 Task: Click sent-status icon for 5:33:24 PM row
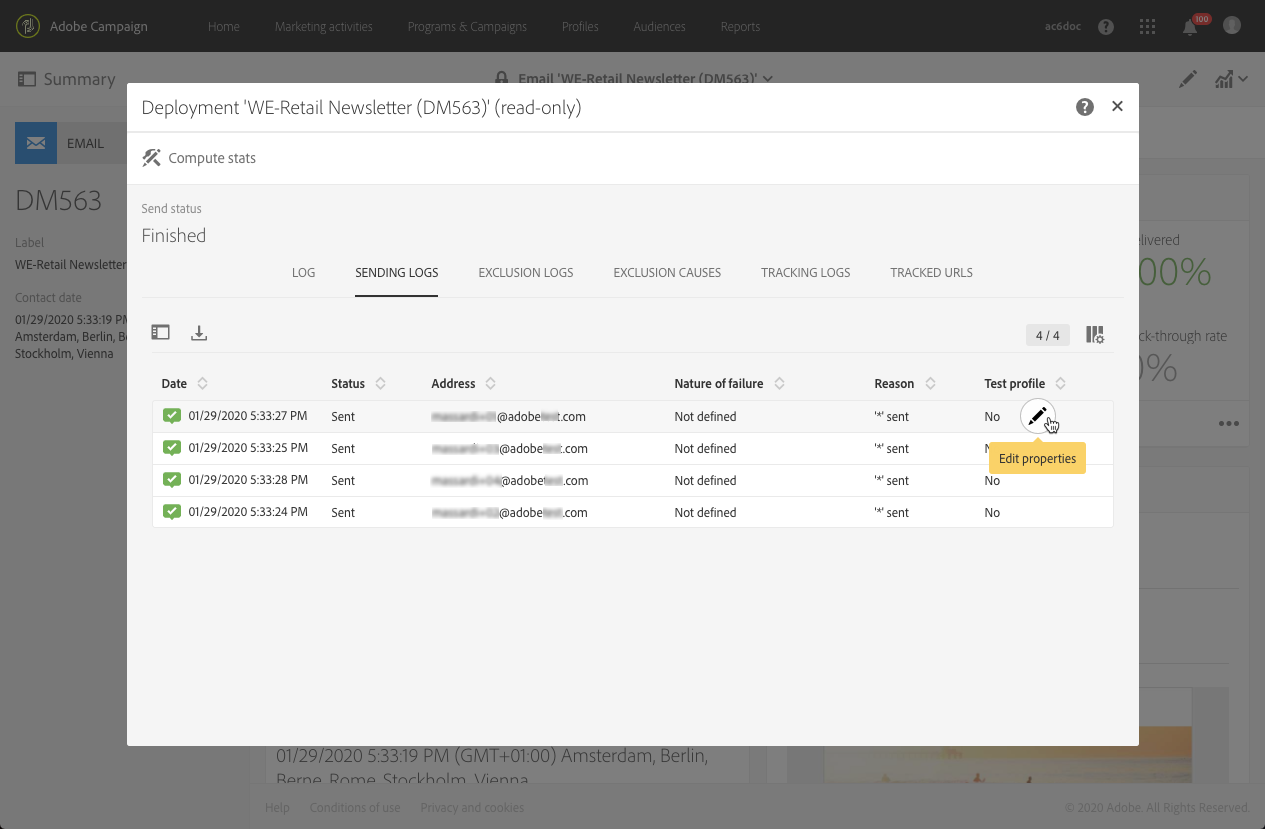tap(172, 512)
